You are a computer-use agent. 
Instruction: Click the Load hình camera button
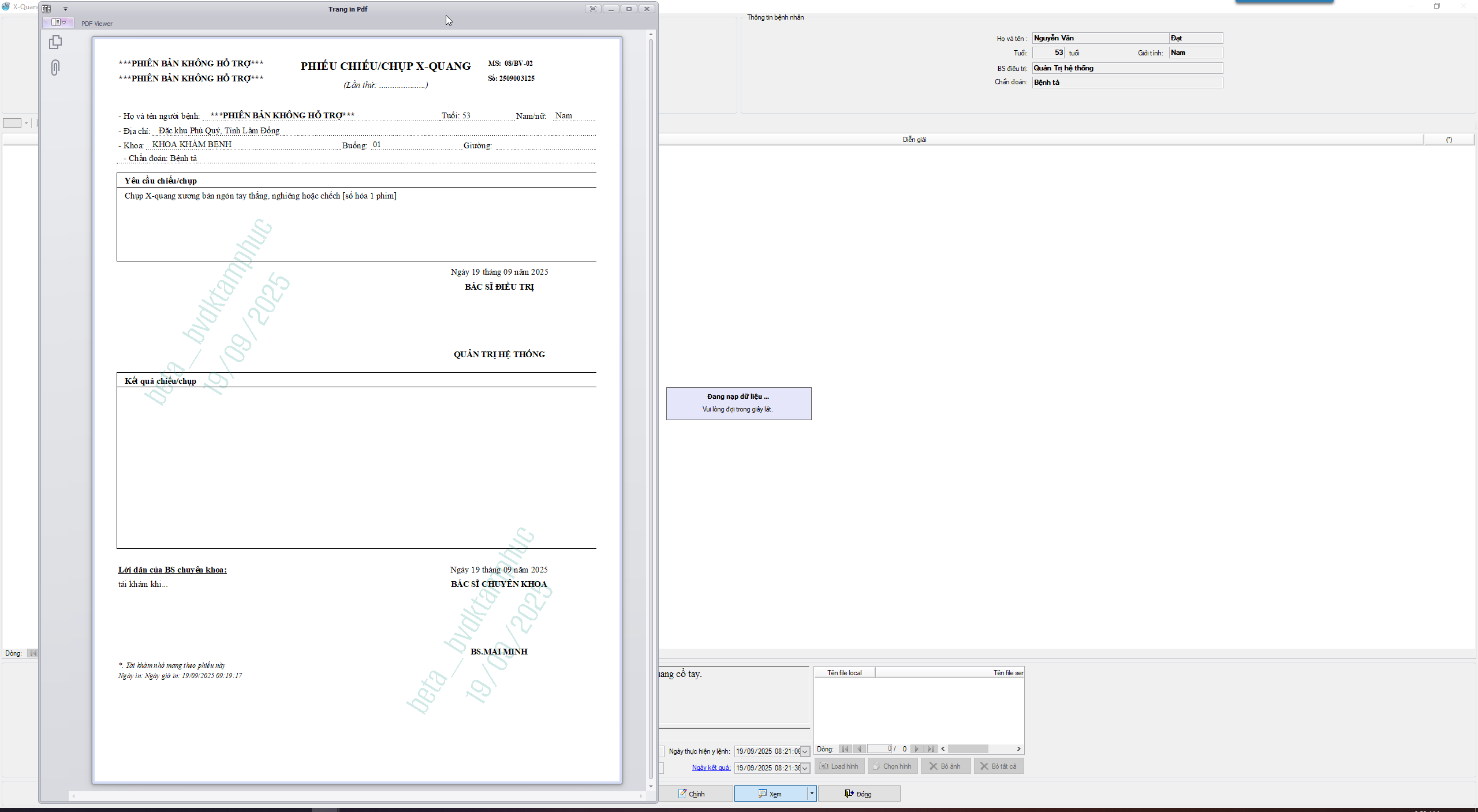tap(839, 766)
